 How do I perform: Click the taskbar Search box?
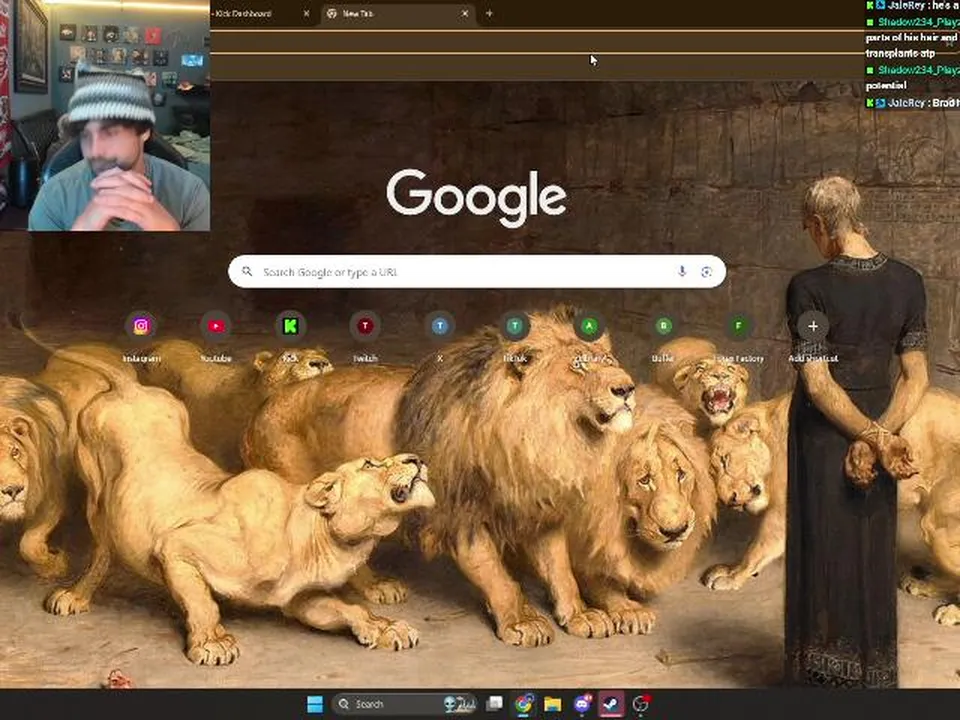pos(405,704)
